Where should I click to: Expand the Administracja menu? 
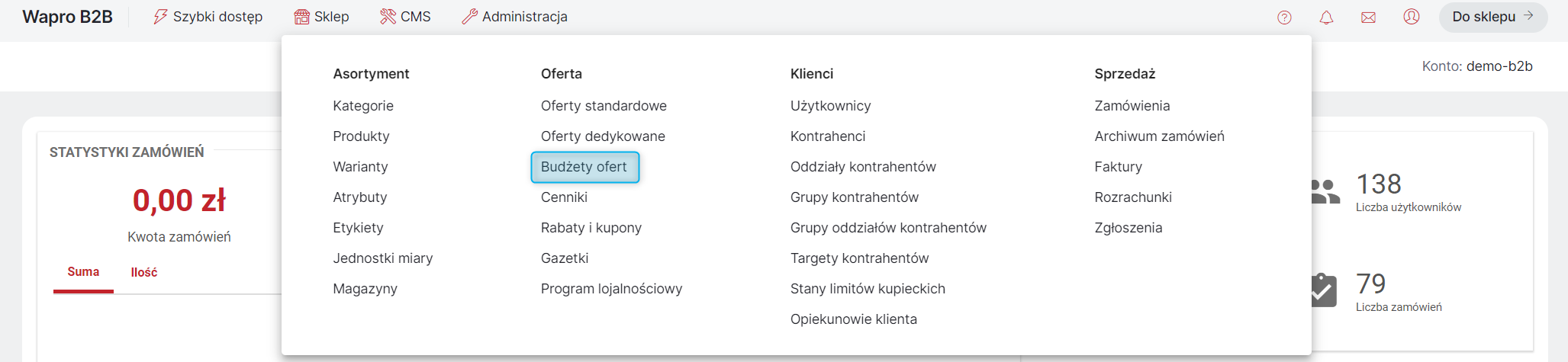(x=514, y=17)
